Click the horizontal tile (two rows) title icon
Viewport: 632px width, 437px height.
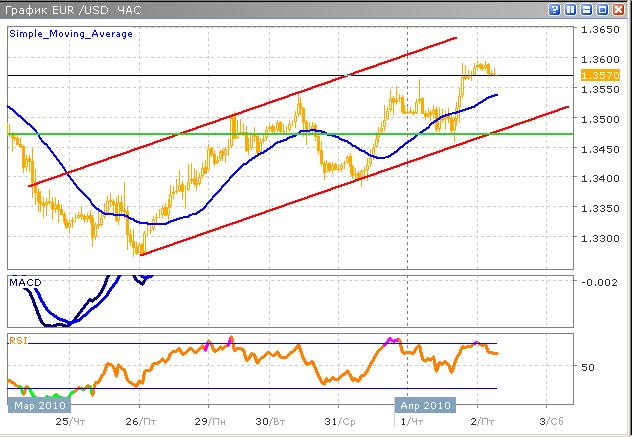pos(587,10)
